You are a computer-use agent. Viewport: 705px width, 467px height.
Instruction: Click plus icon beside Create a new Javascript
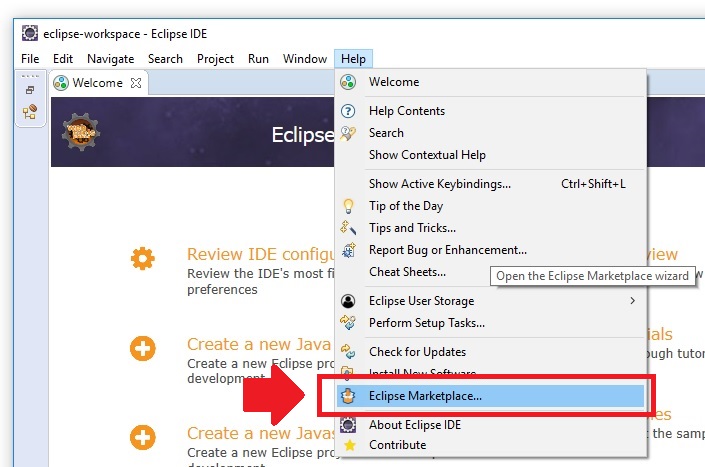tap(143, 437)
